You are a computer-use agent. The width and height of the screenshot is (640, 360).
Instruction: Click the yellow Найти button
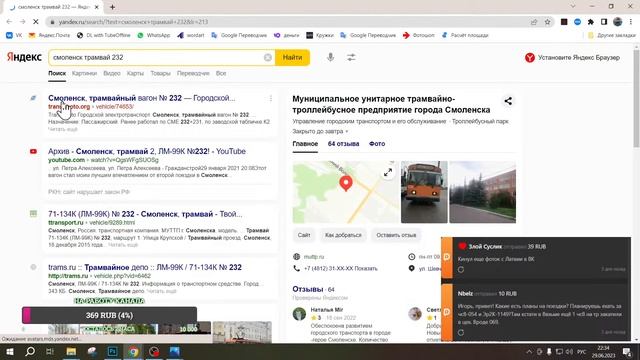coord(292,58)
